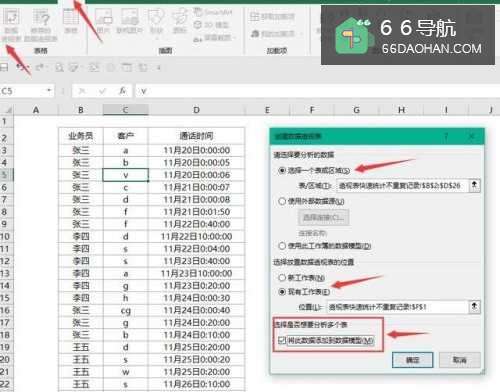Click the save icon in quick access toolbar
This screenshot has width=500, height=392.
(x=3, y=68)
